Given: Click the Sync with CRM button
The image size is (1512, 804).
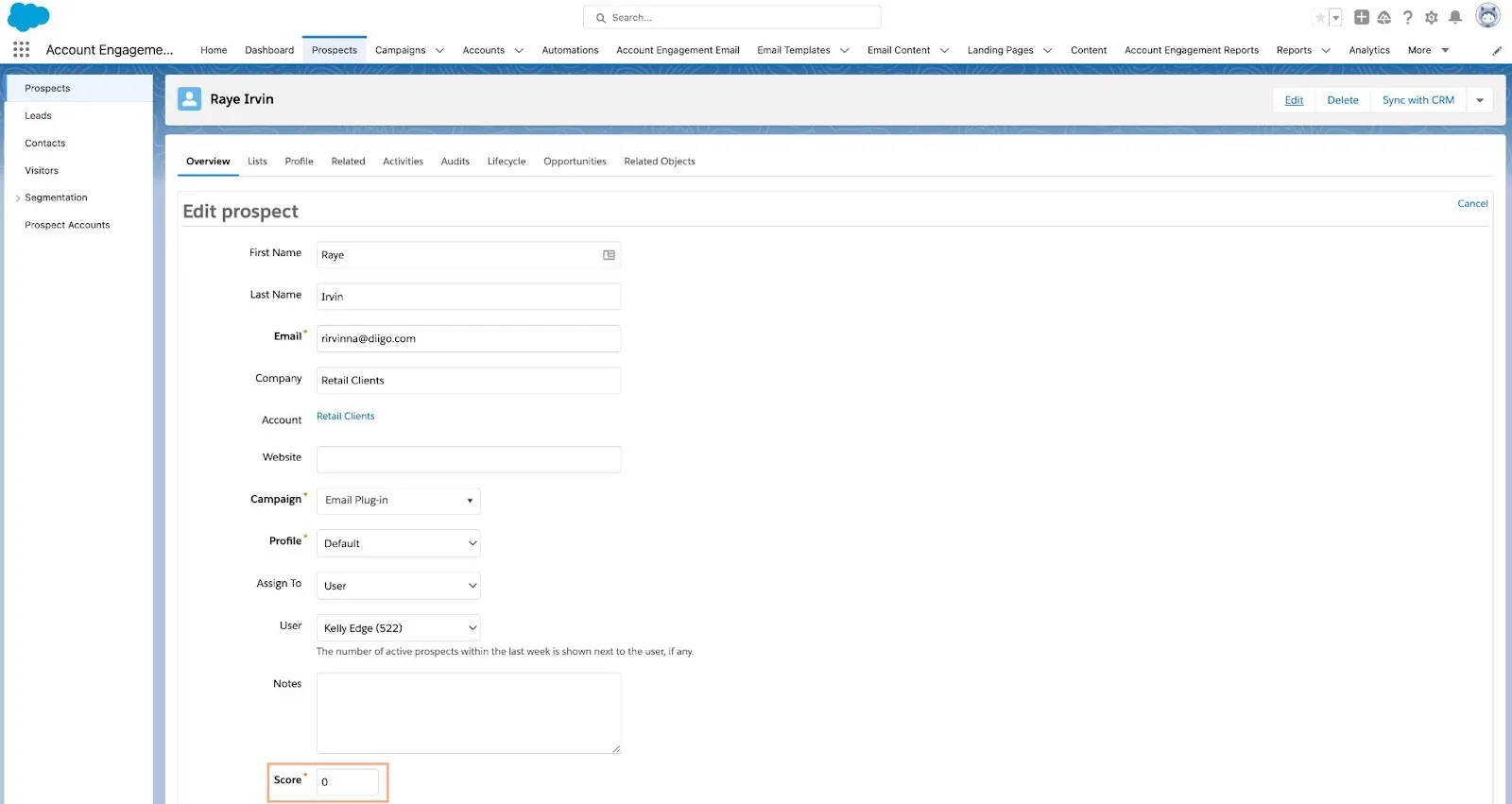Looking at the screenshot, I should [1417, 100].
